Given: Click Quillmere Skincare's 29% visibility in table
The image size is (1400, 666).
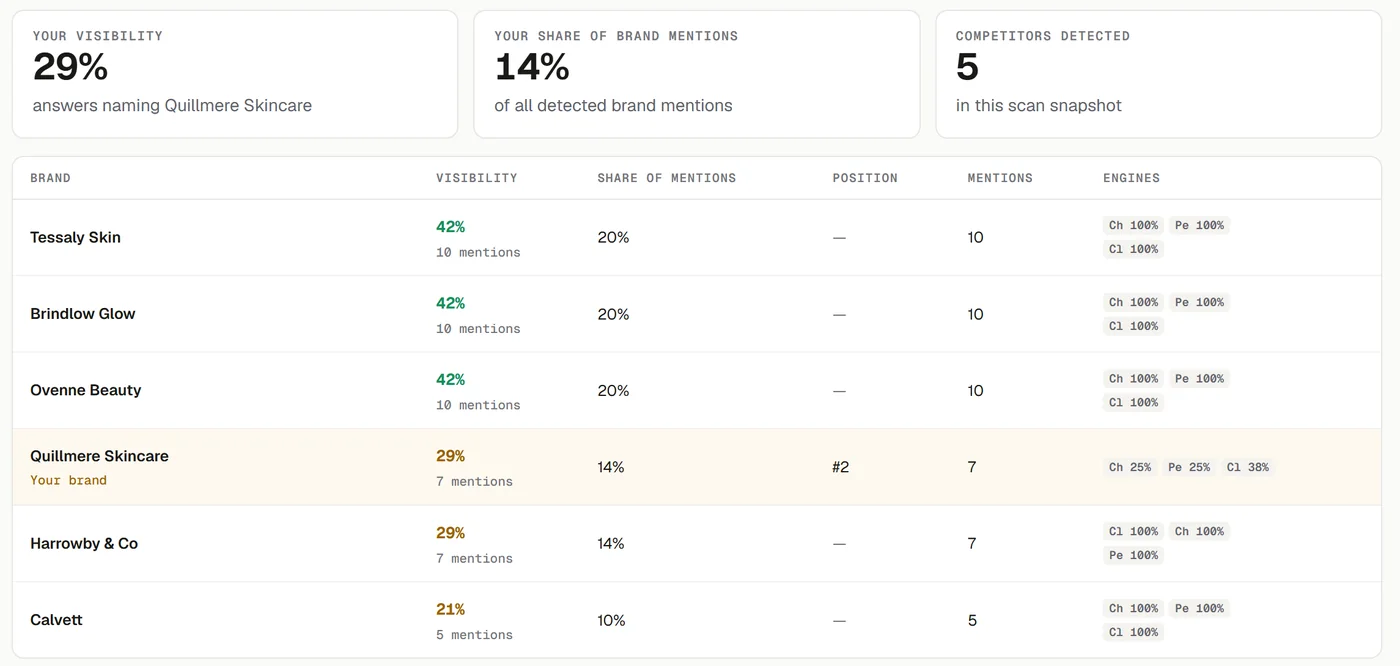Looking at the screenshot, I should coord(450,456).
